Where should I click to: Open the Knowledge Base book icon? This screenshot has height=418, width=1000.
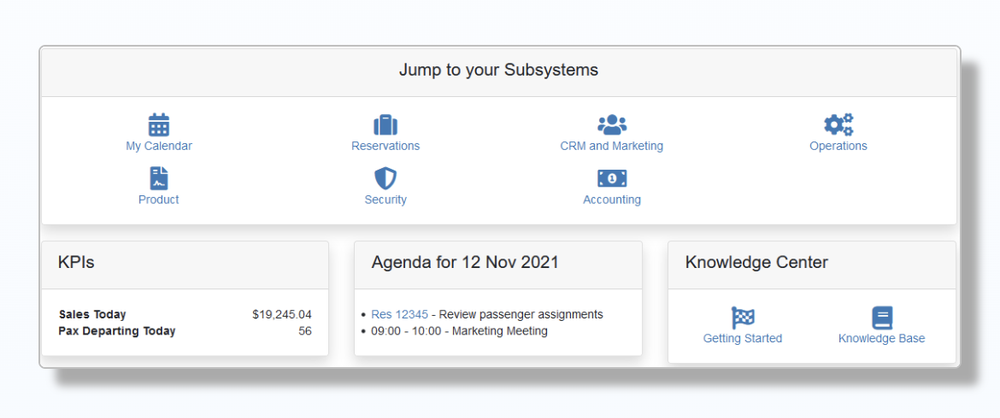point(881,318)
